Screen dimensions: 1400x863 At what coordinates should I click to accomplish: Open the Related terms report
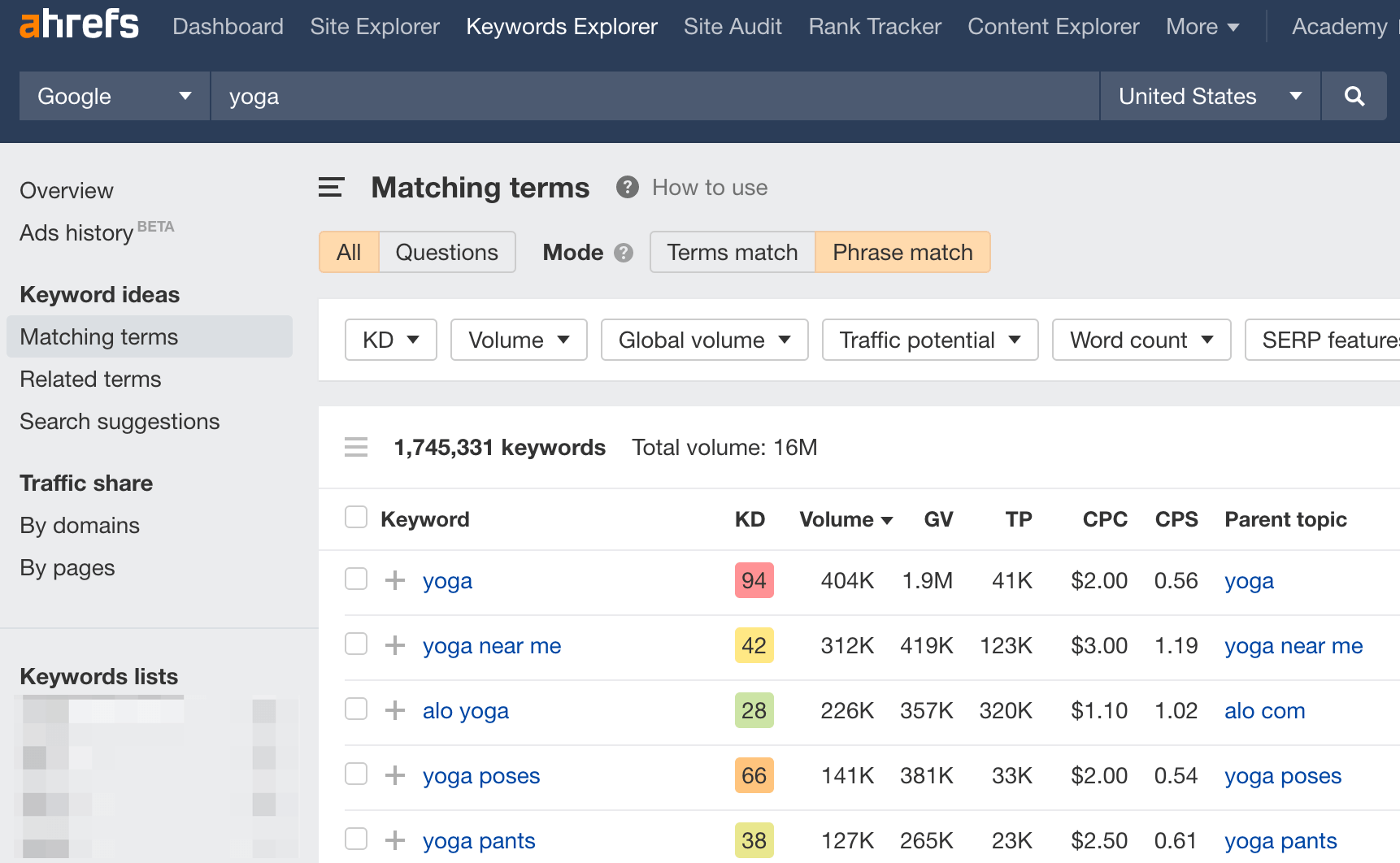click(90, 379)
